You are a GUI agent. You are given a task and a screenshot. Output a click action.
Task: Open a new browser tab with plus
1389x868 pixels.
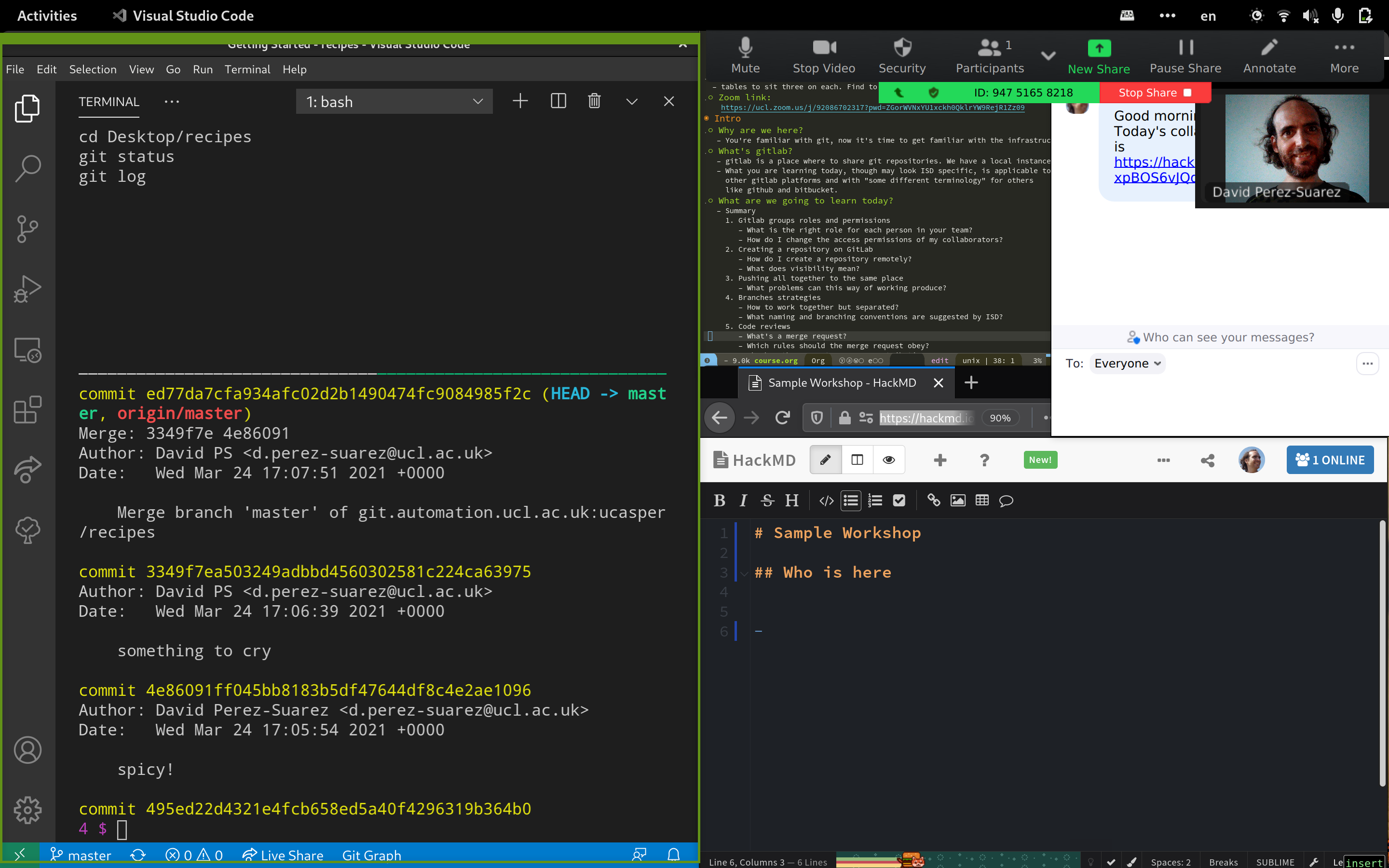[970, 382]
